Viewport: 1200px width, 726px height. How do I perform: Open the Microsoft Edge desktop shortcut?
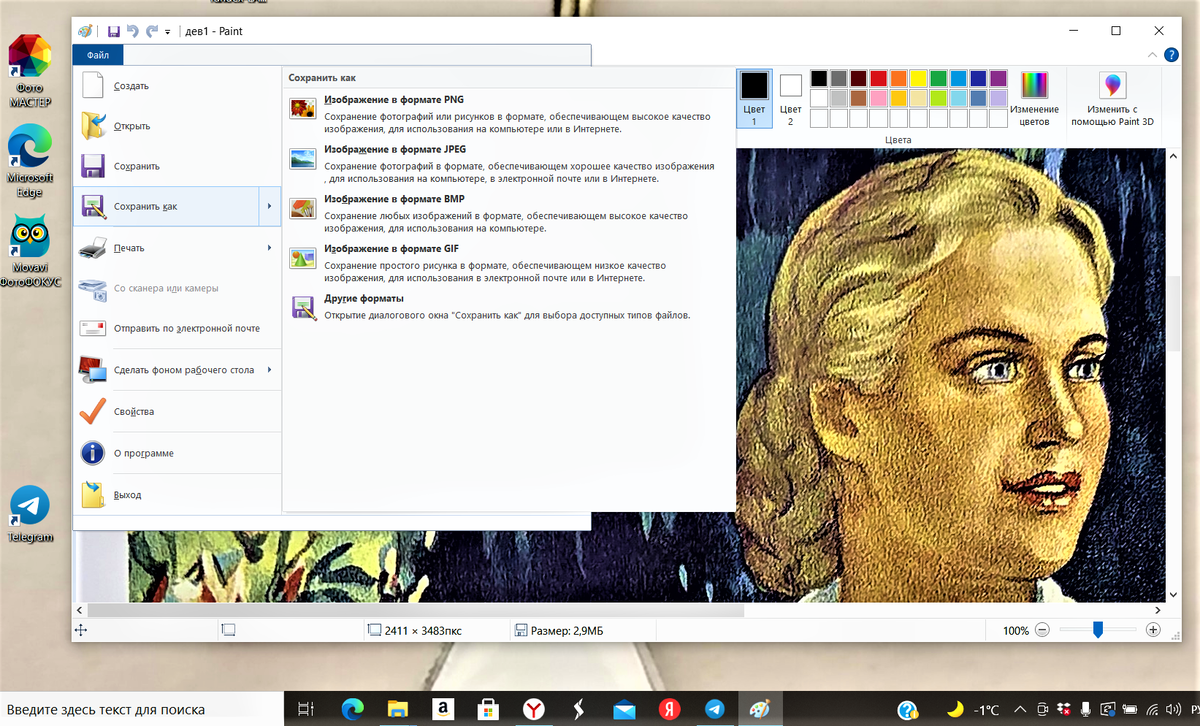point(29,160)
